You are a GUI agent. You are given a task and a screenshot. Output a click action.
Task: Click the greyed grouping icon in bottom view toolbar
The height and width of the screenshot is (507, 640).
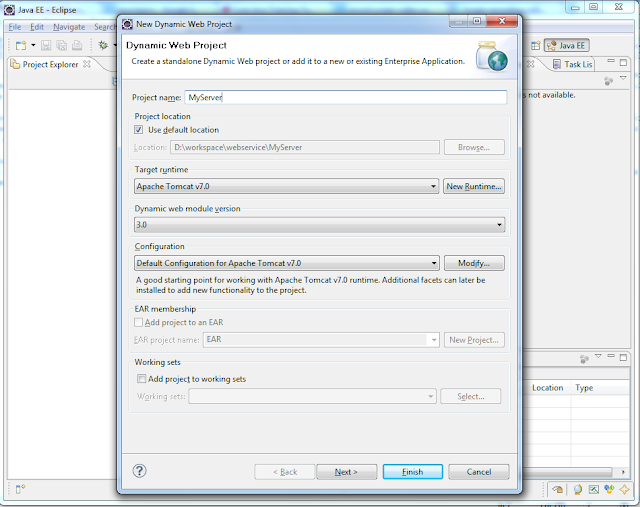click(584, 359)
